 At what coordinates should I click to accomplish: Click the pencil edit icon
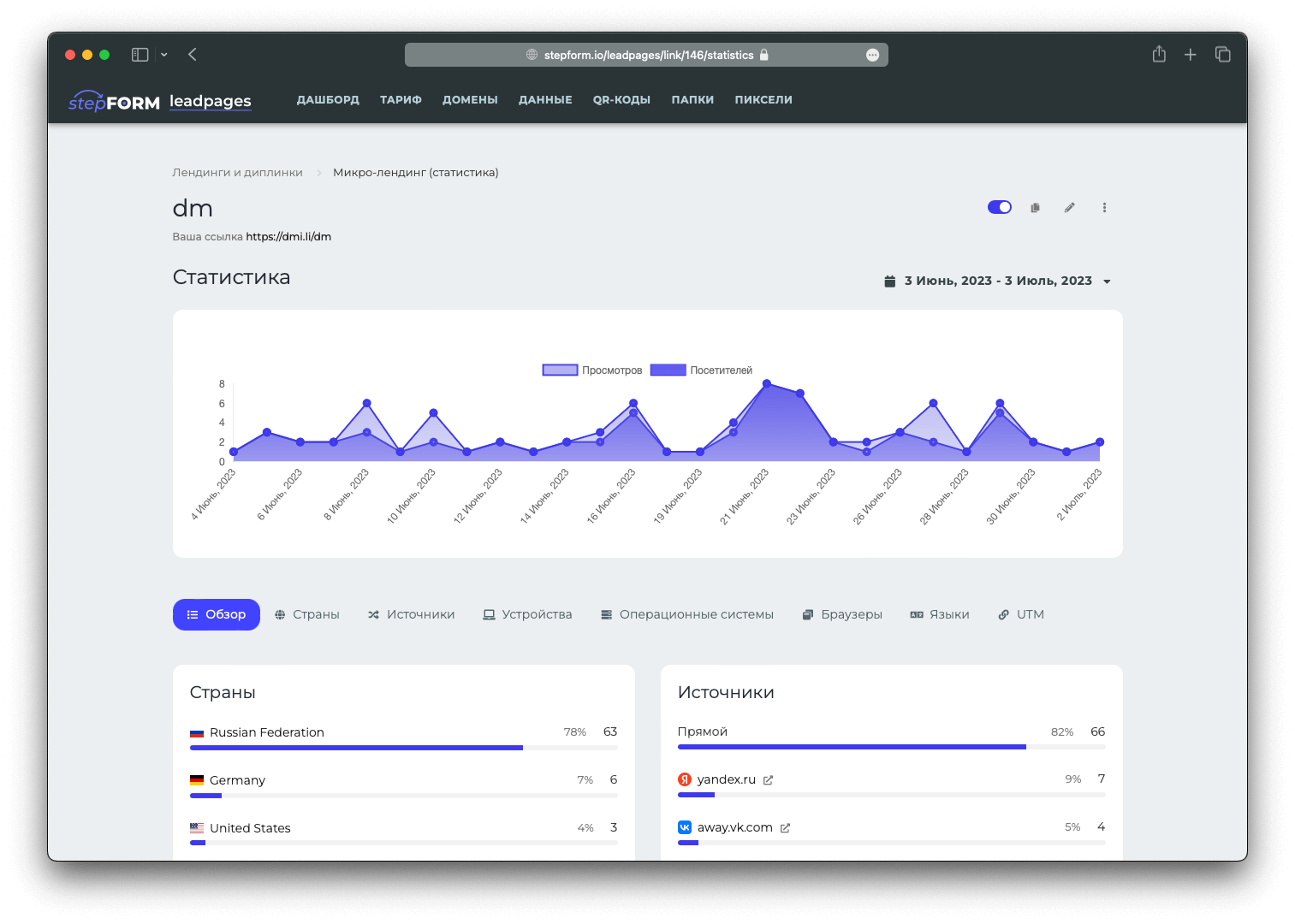[x=1069, y=208]
